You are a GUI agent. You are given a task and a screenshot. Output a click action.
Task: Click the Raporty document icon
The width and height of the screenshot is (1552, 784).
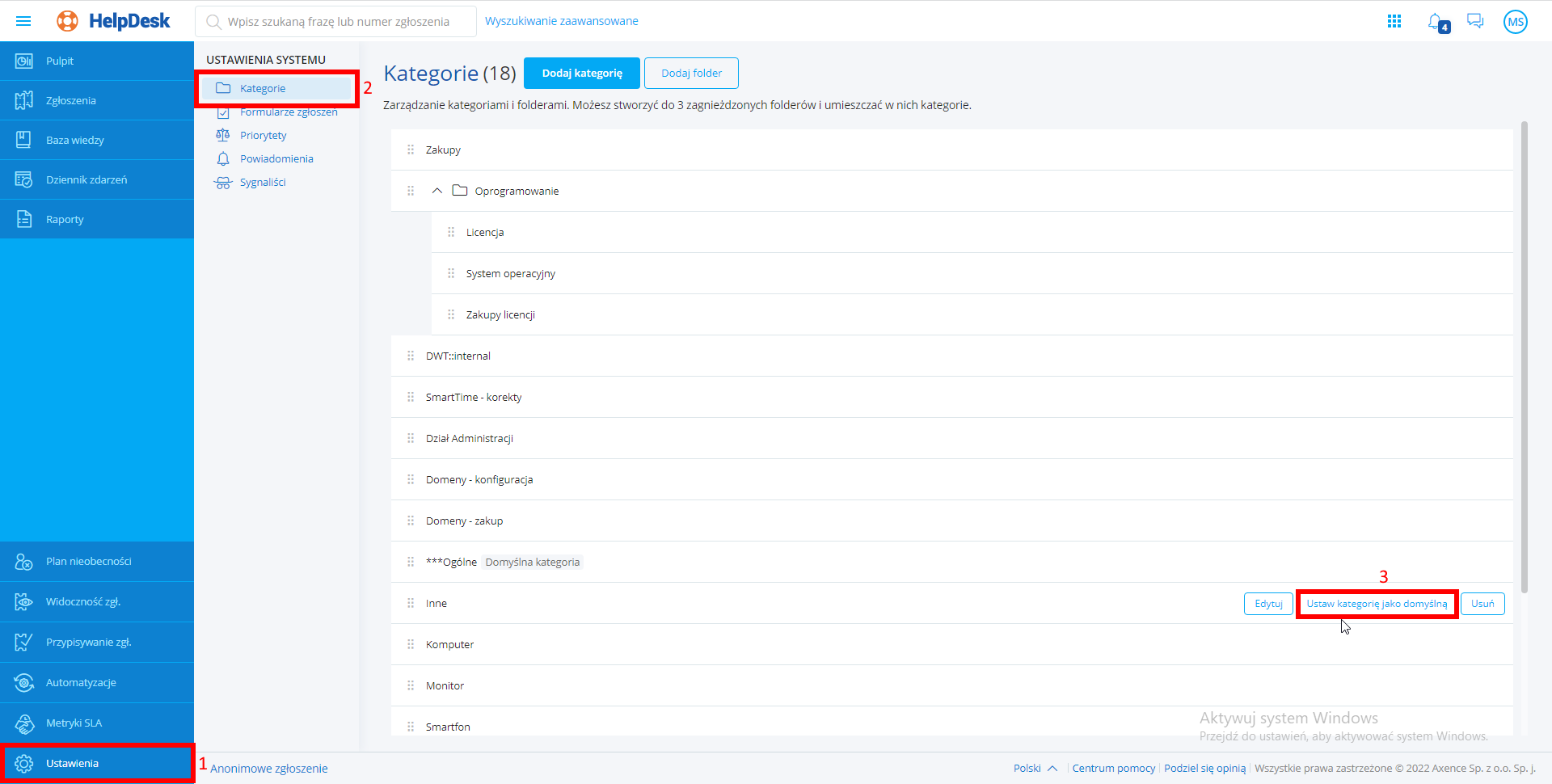tap(24, 219)
